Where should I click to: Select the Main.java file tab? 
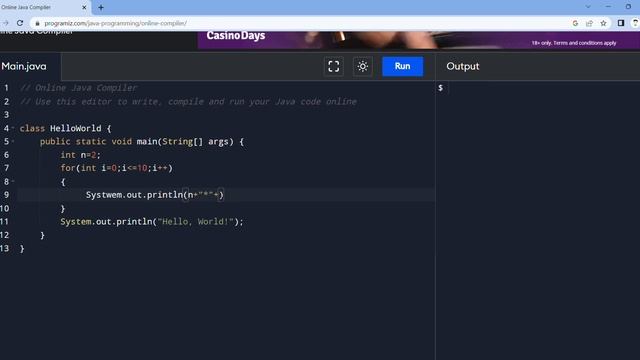point(24,66)
